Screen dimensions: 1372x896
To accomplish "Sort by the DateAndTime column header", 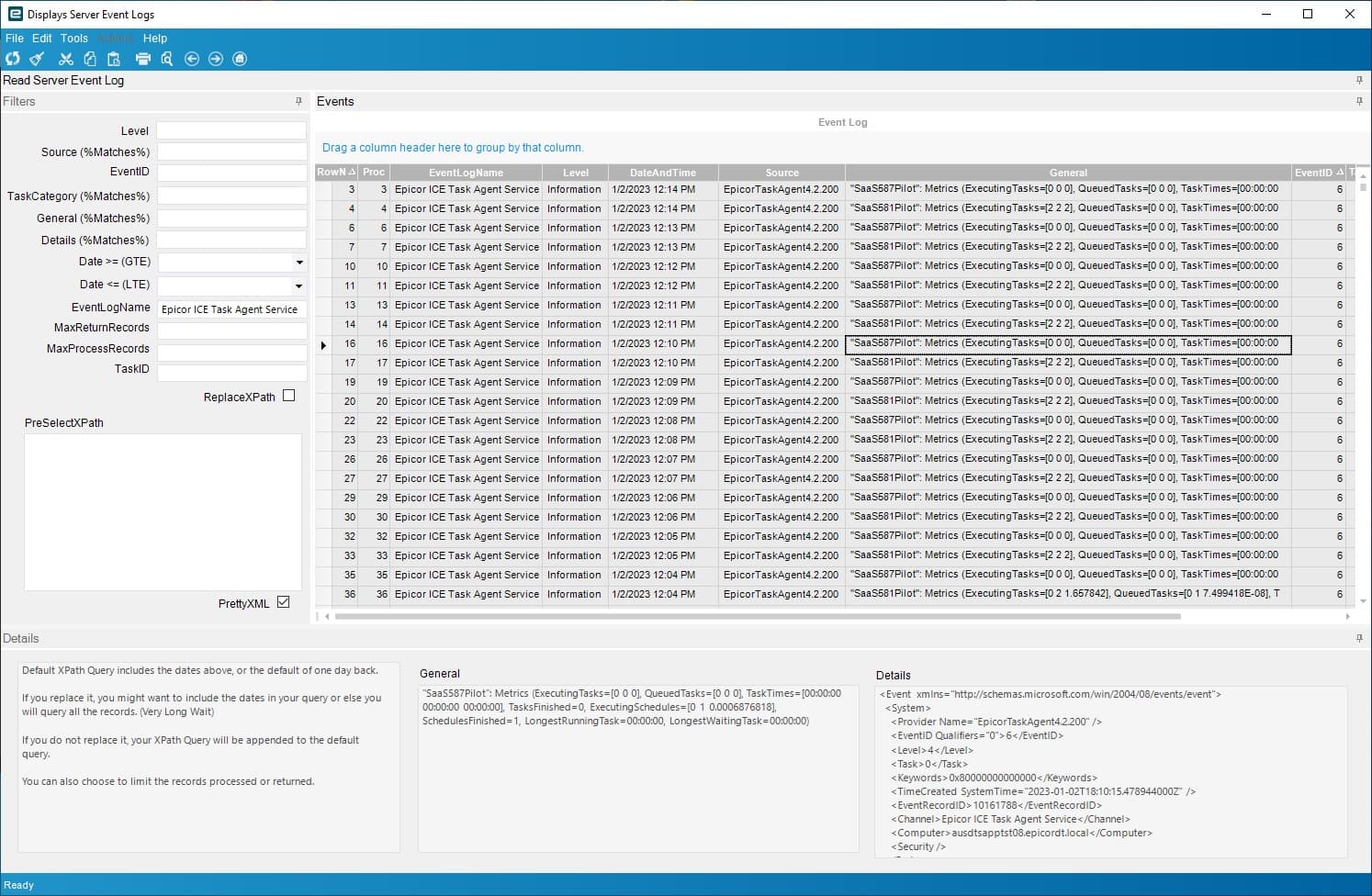I will (662, 173).
